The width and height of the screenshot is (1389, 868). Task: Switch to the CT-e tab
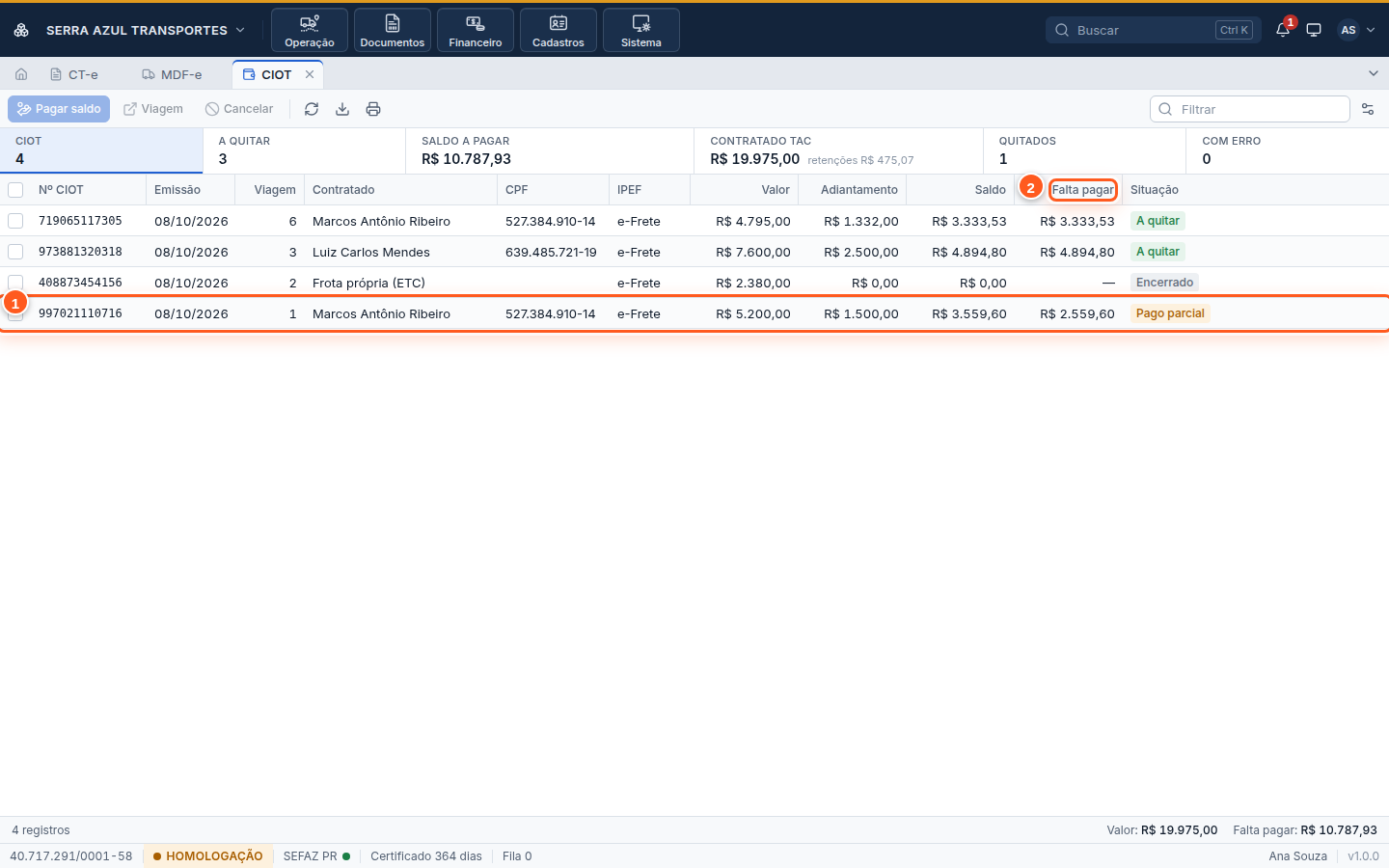coord(74,74)
